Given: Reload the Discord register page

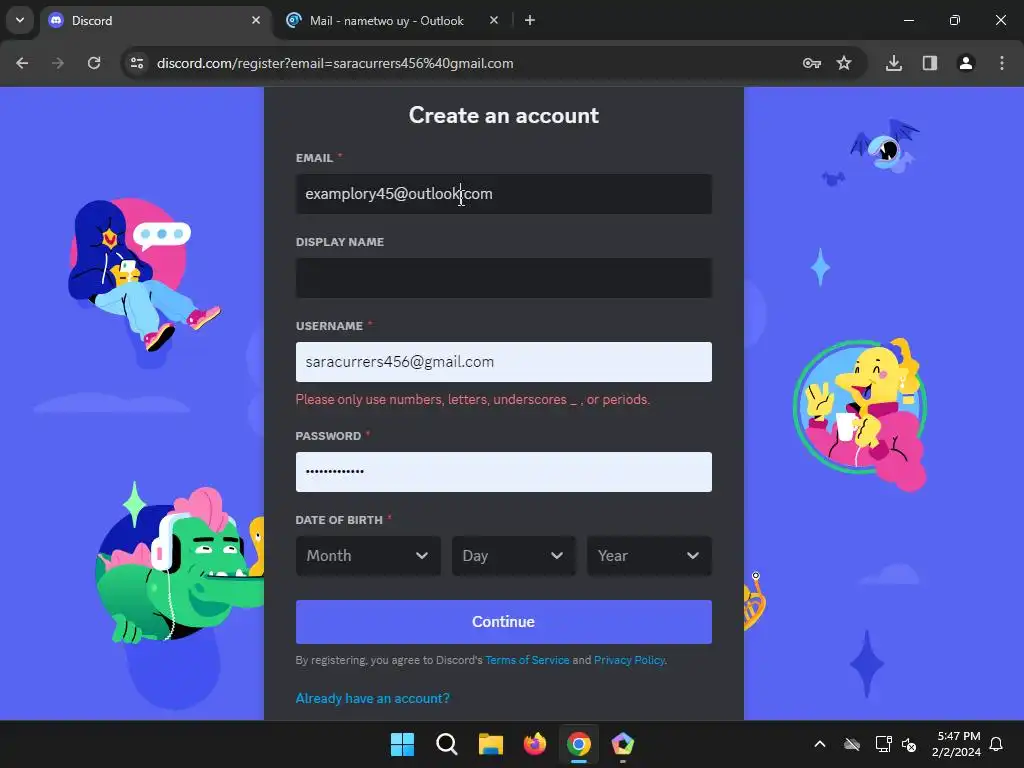Looking at the screenshot, I should pyautogui.click(x=94, y=63).
